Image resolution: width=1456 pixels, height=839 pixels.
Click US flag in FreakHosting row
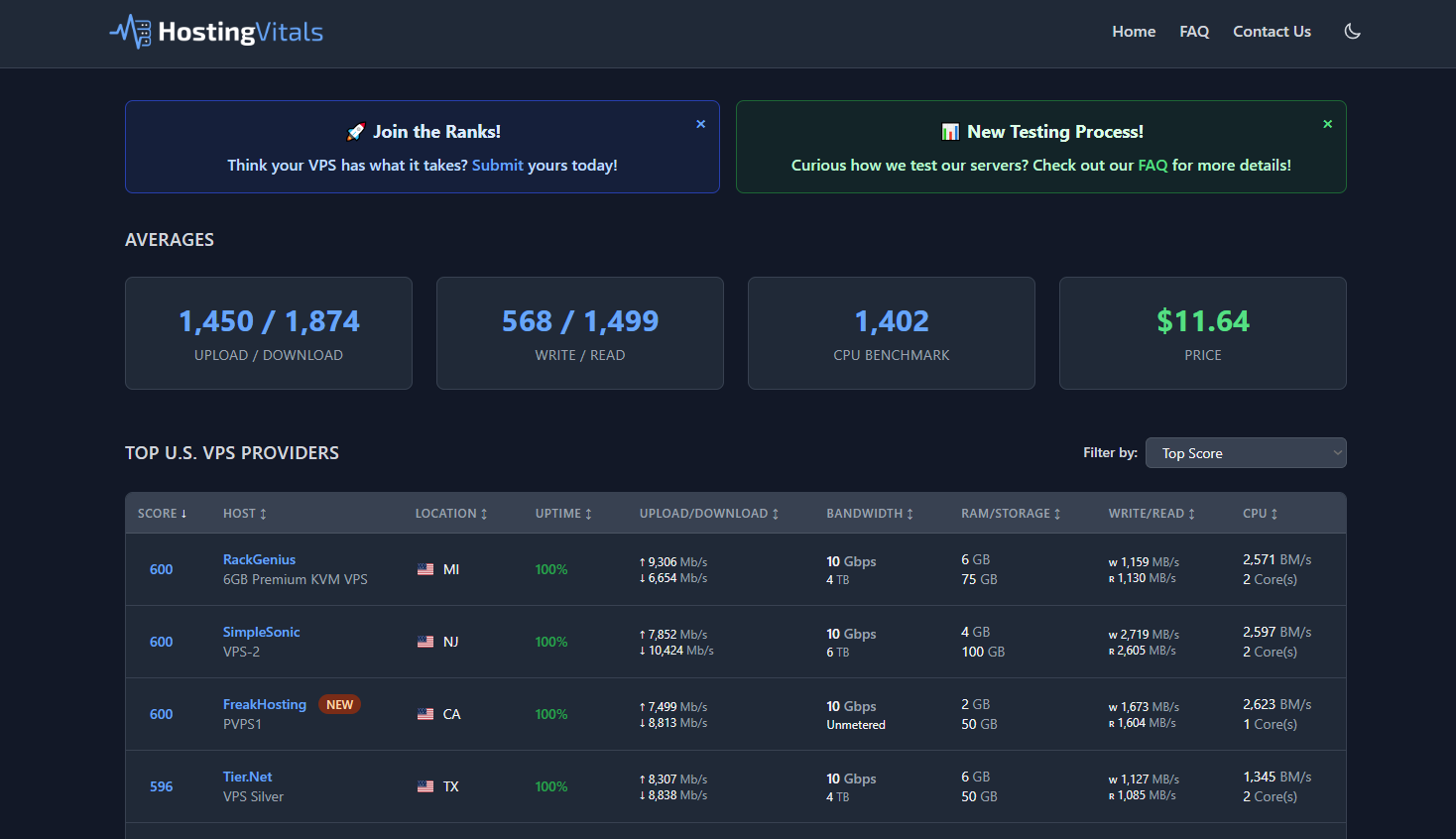(425, 714)
